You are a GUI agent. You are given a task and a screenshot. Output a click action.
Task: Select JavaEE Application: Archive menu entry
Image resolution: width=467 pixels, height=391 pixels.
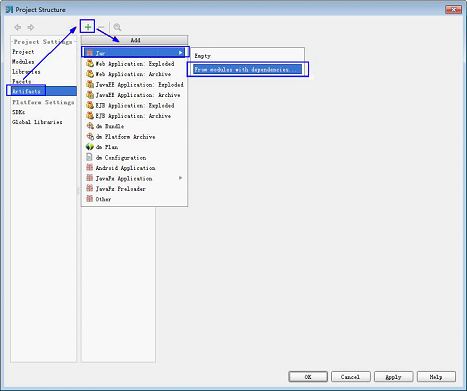point(134,95)
